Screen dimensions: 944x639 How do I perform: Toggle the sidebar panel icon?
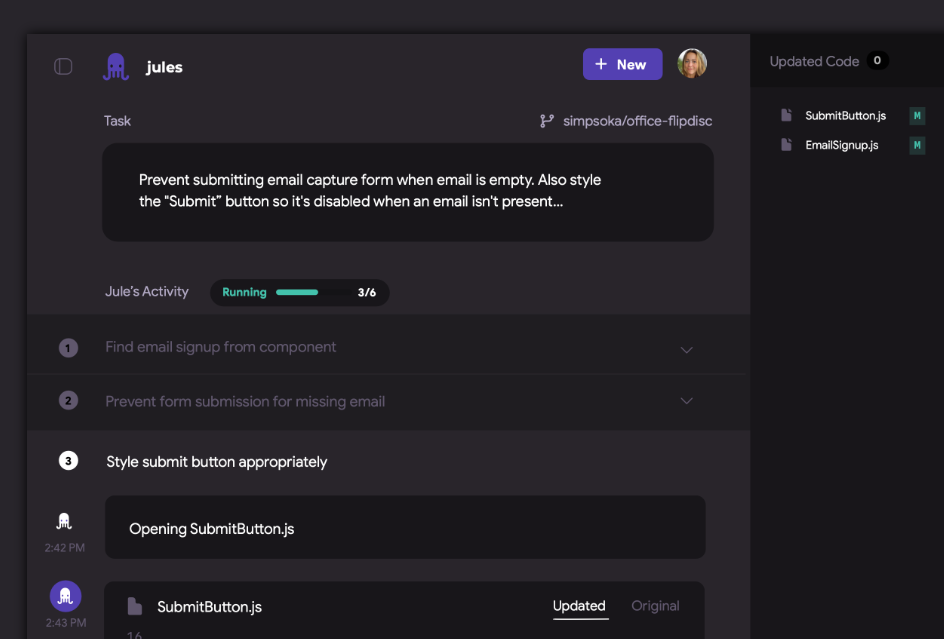coord(63,67)
